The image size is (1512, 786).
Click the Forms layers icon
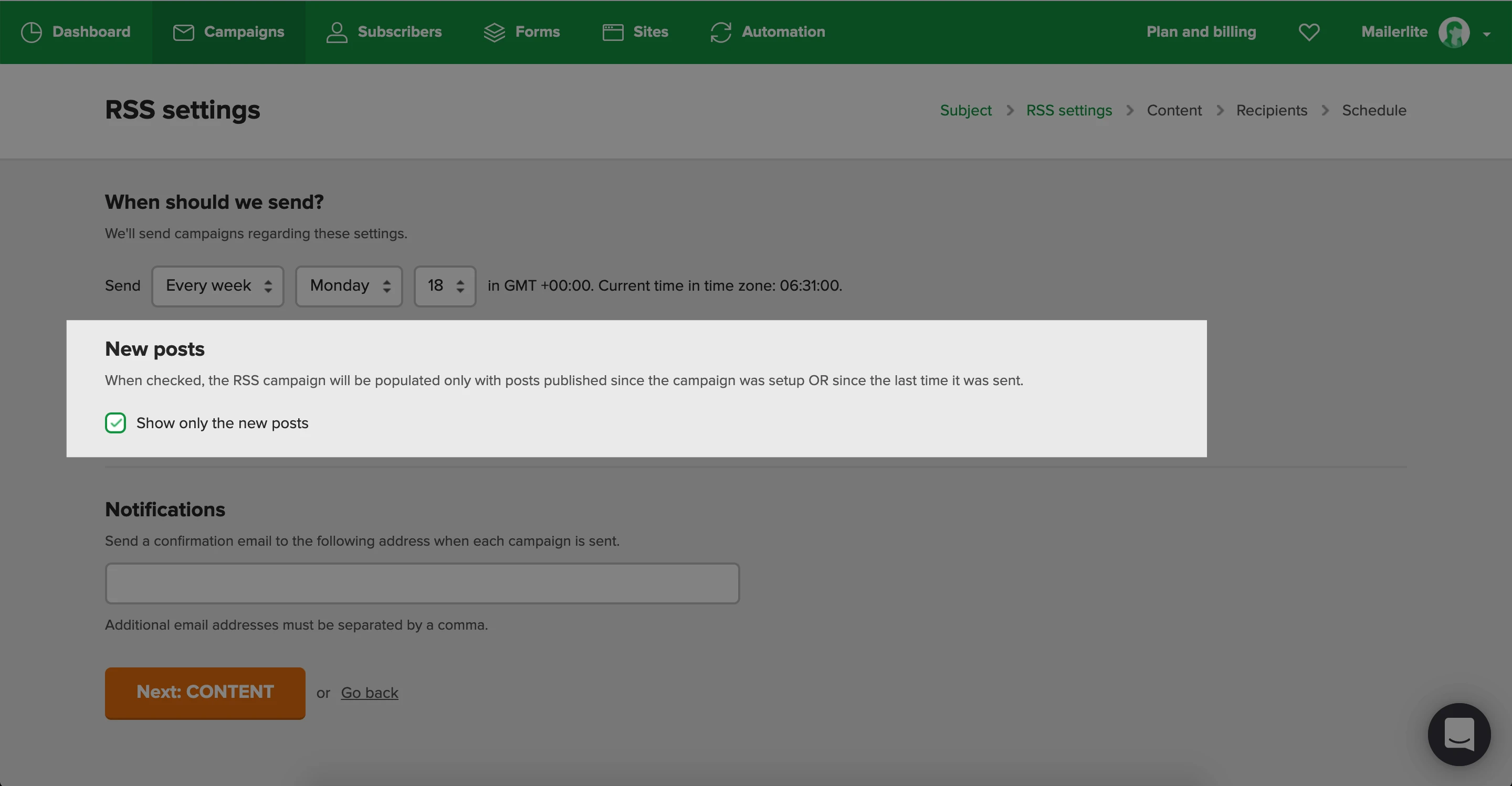click(x=494, y=32)
